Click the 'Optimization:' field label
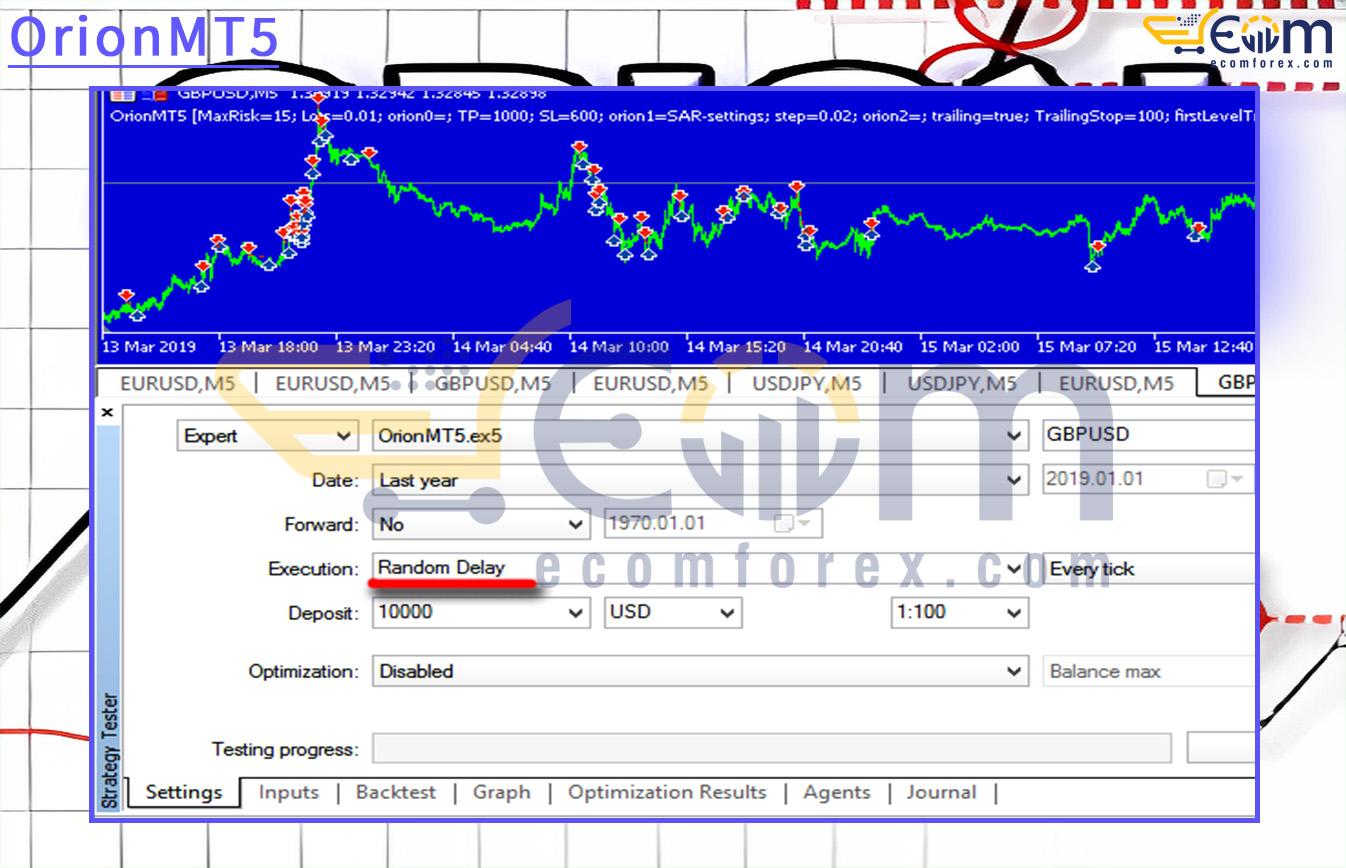Screen dimensions: 1346x868 tap(303, 672)
